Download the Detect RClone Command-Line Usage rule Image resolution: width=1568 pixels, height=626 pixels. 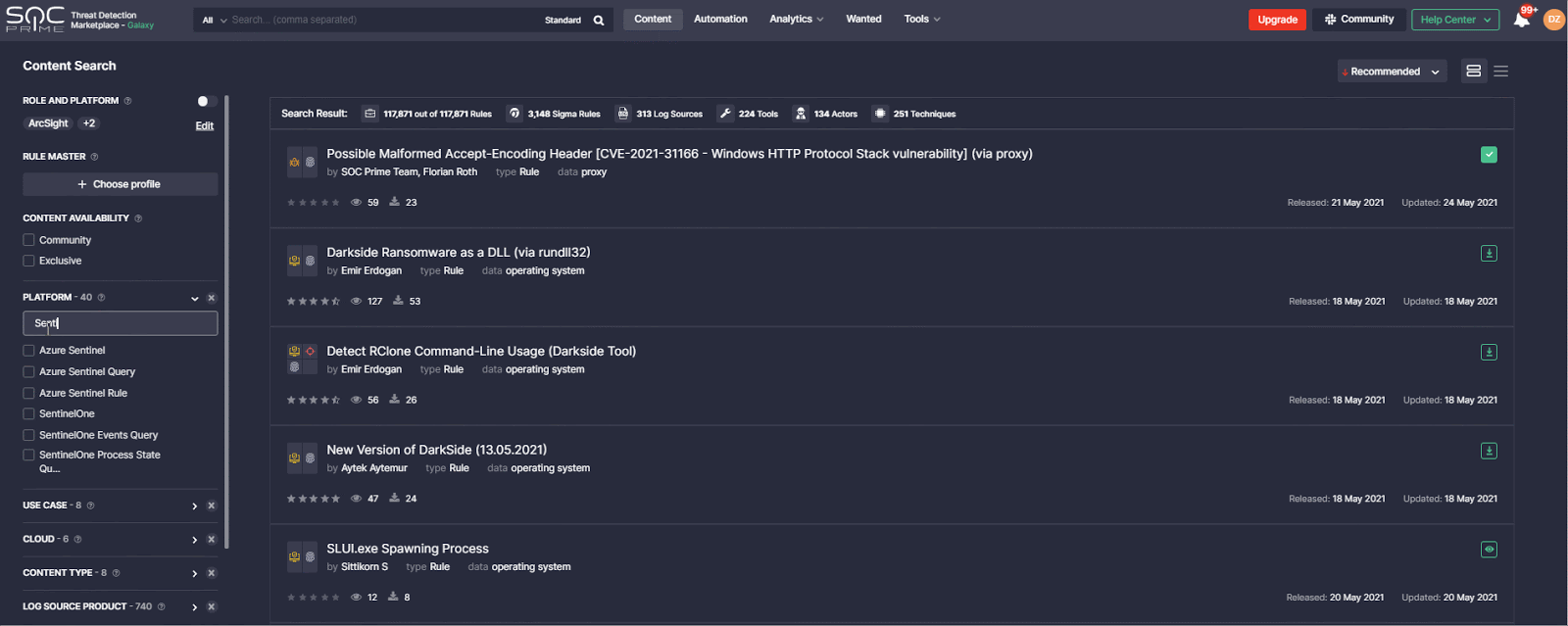click(x=1489, y=353)
